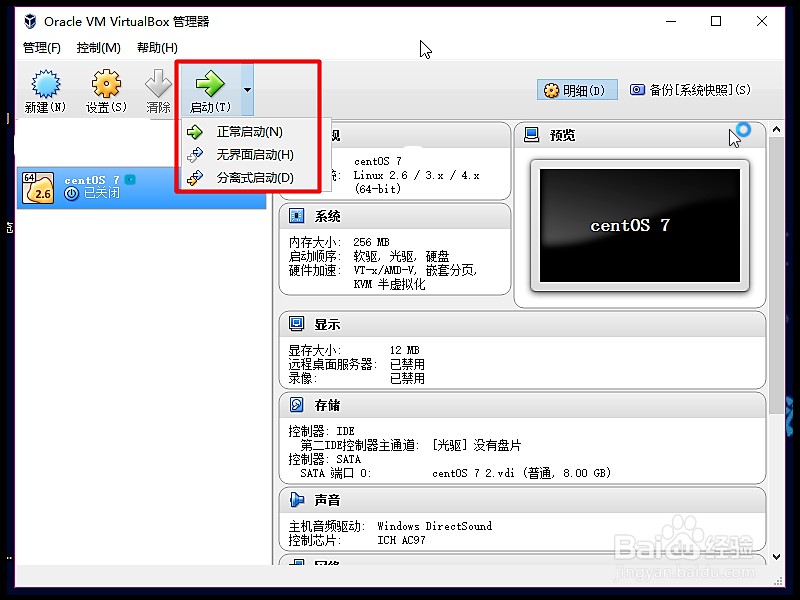Click the Discard (清除) down-arrow icon

pyautogui.click(x=158, y=83)
